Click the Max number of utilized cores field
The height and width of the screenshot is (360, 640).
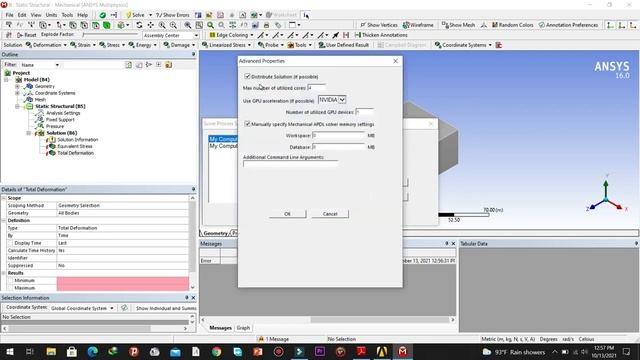point(316,88)
